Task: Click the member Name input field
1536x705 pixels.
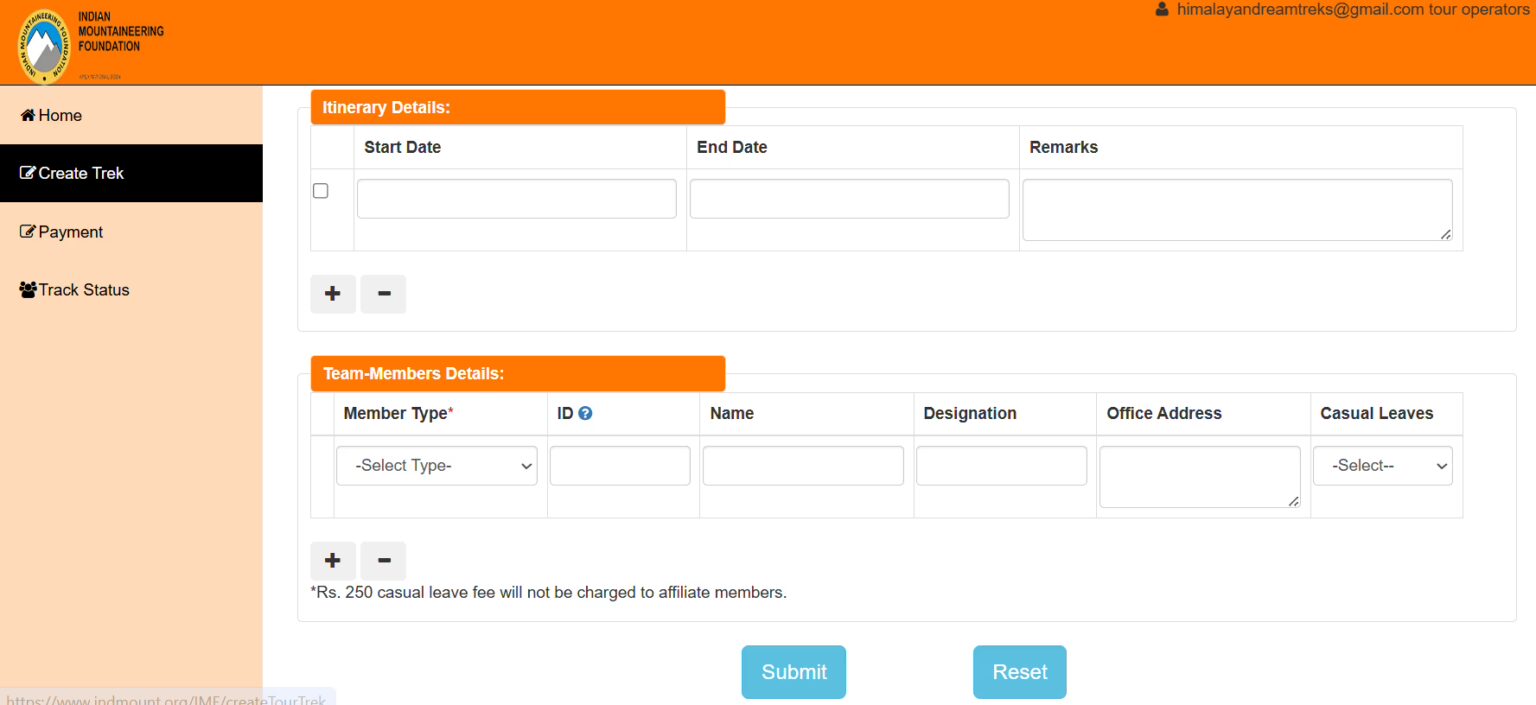Action: pyautogui.click(x=803, y=466)
